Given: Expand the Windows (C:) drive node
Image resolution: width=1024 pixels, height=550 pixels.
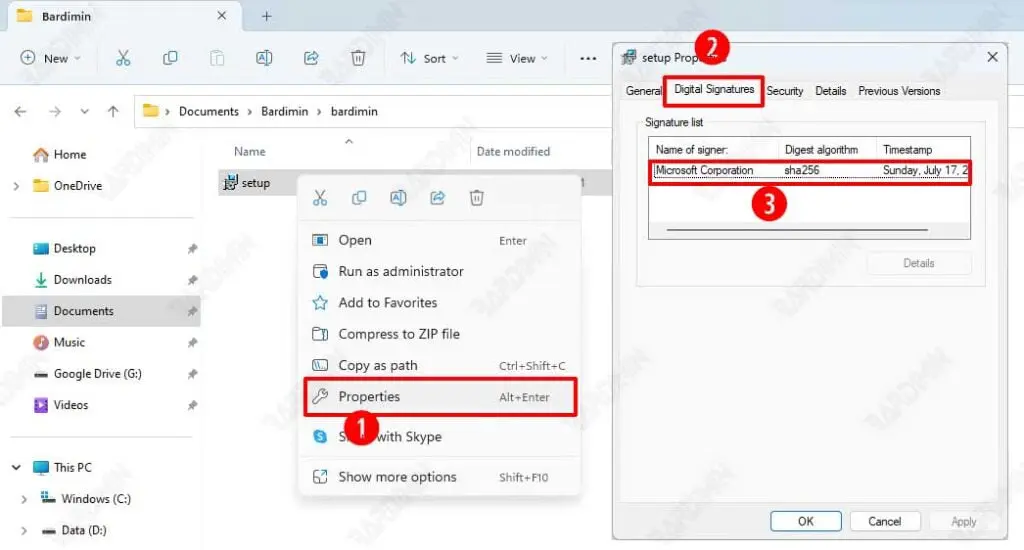Looking at the screenshot, I should tap(24, 500).
